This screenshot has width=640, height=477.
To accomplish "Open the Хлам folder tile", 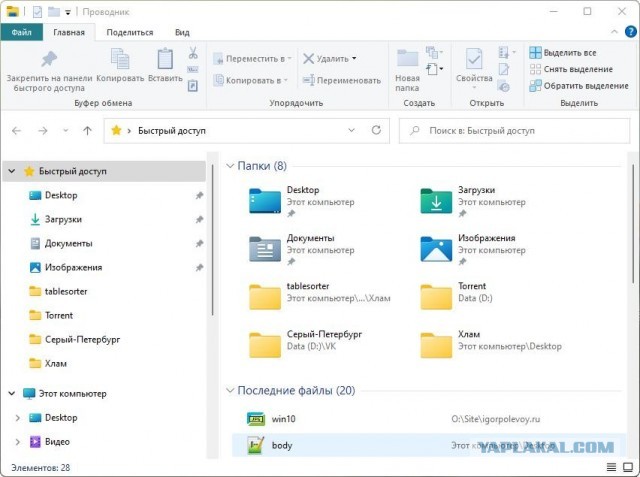I will [x=491, y=345].
